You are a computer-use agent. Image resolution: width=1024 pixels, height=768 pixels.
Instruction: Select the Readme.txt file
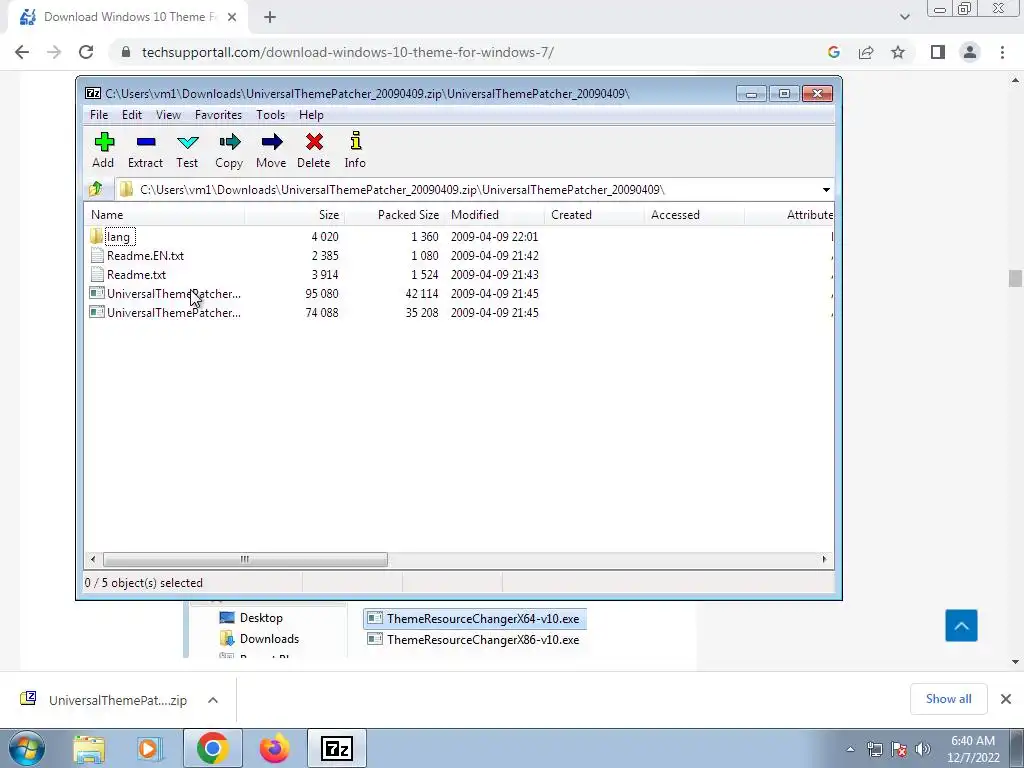click(136, 274)
